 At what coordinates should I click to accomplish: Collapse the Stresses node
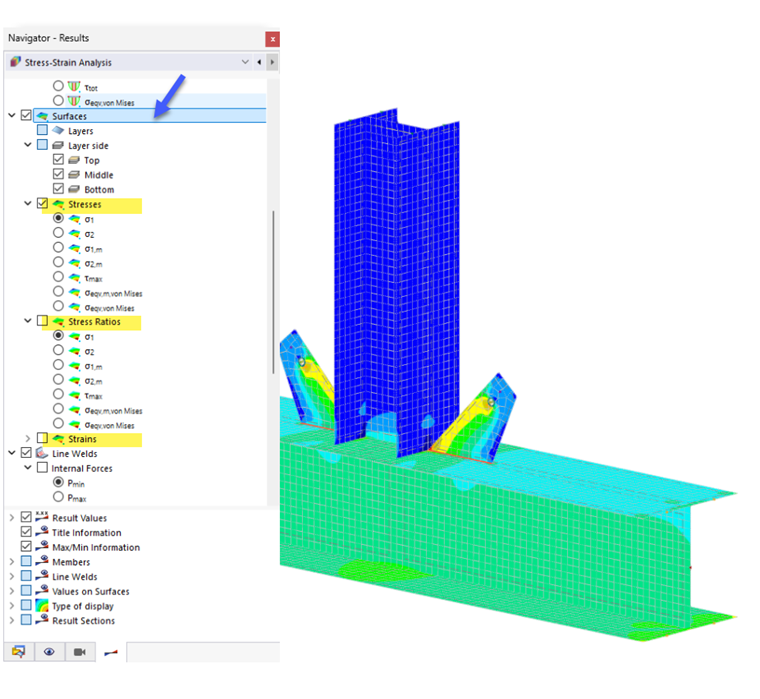[28, 203]
